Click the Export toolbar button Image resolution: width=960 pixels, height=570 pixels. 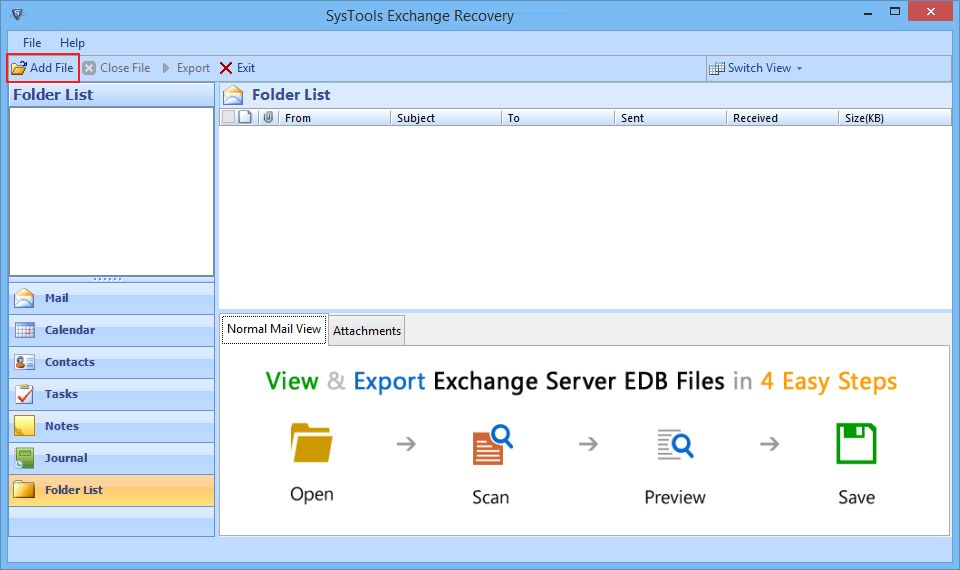point(186,68)
